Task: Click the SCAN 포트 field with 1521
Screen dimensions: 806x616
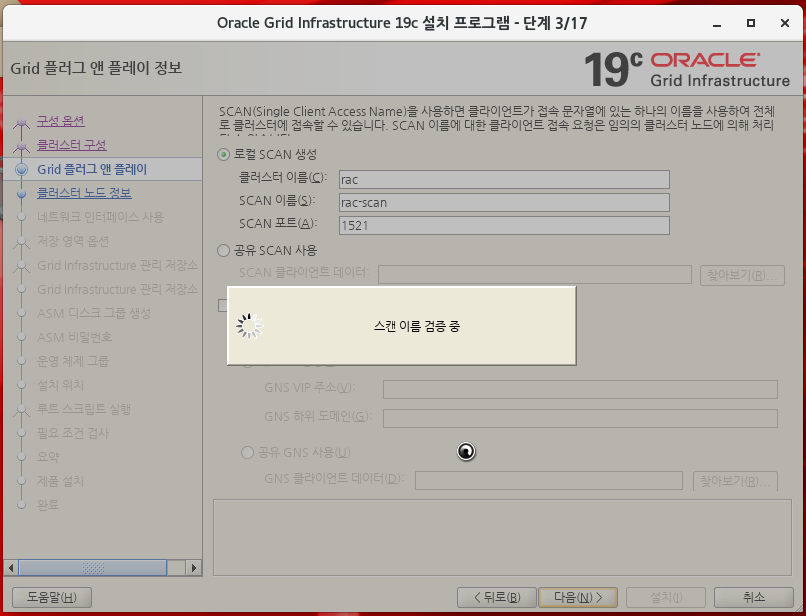Action: point(504,225)
